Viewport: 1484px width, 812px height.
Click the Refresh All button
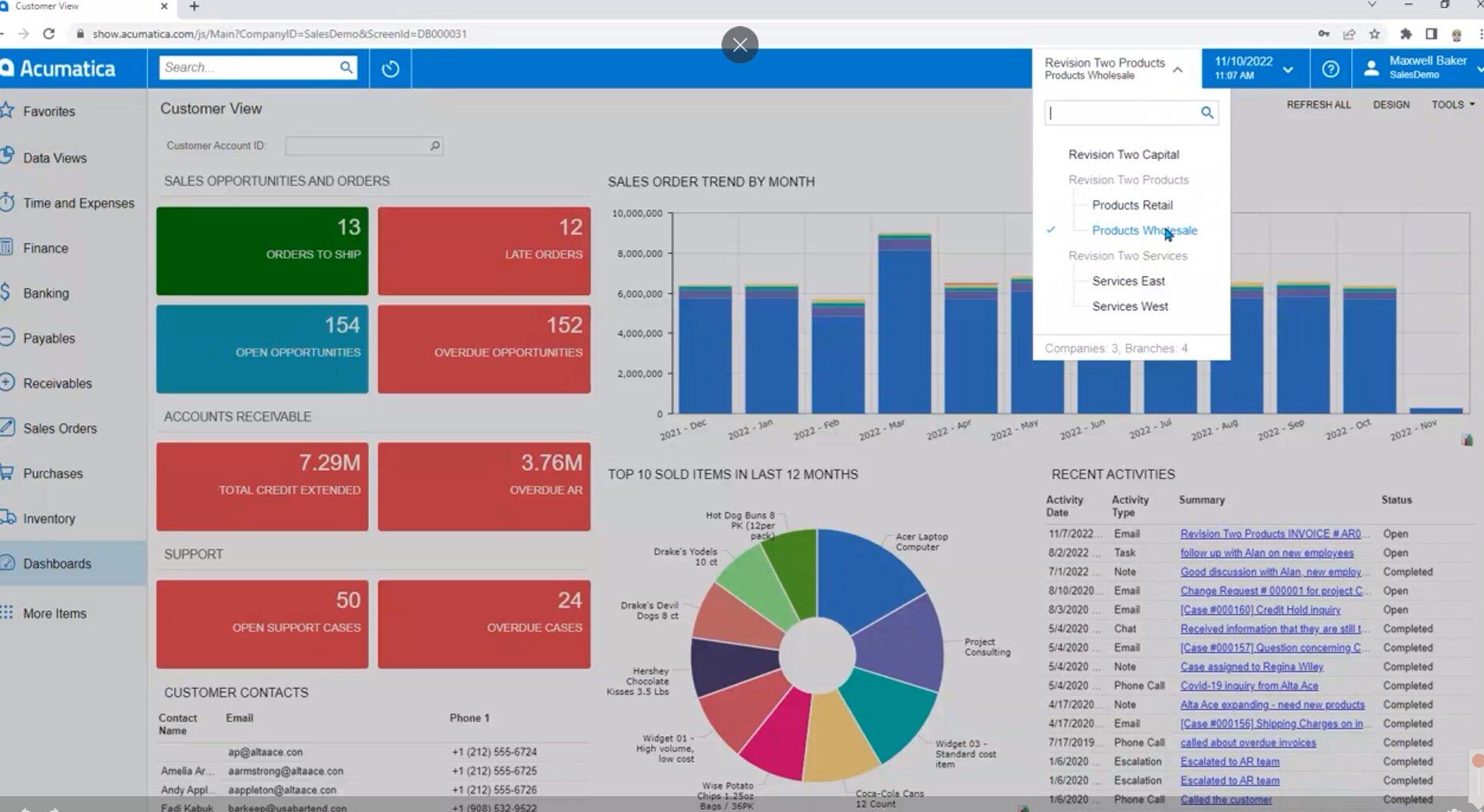point(1318,104)
